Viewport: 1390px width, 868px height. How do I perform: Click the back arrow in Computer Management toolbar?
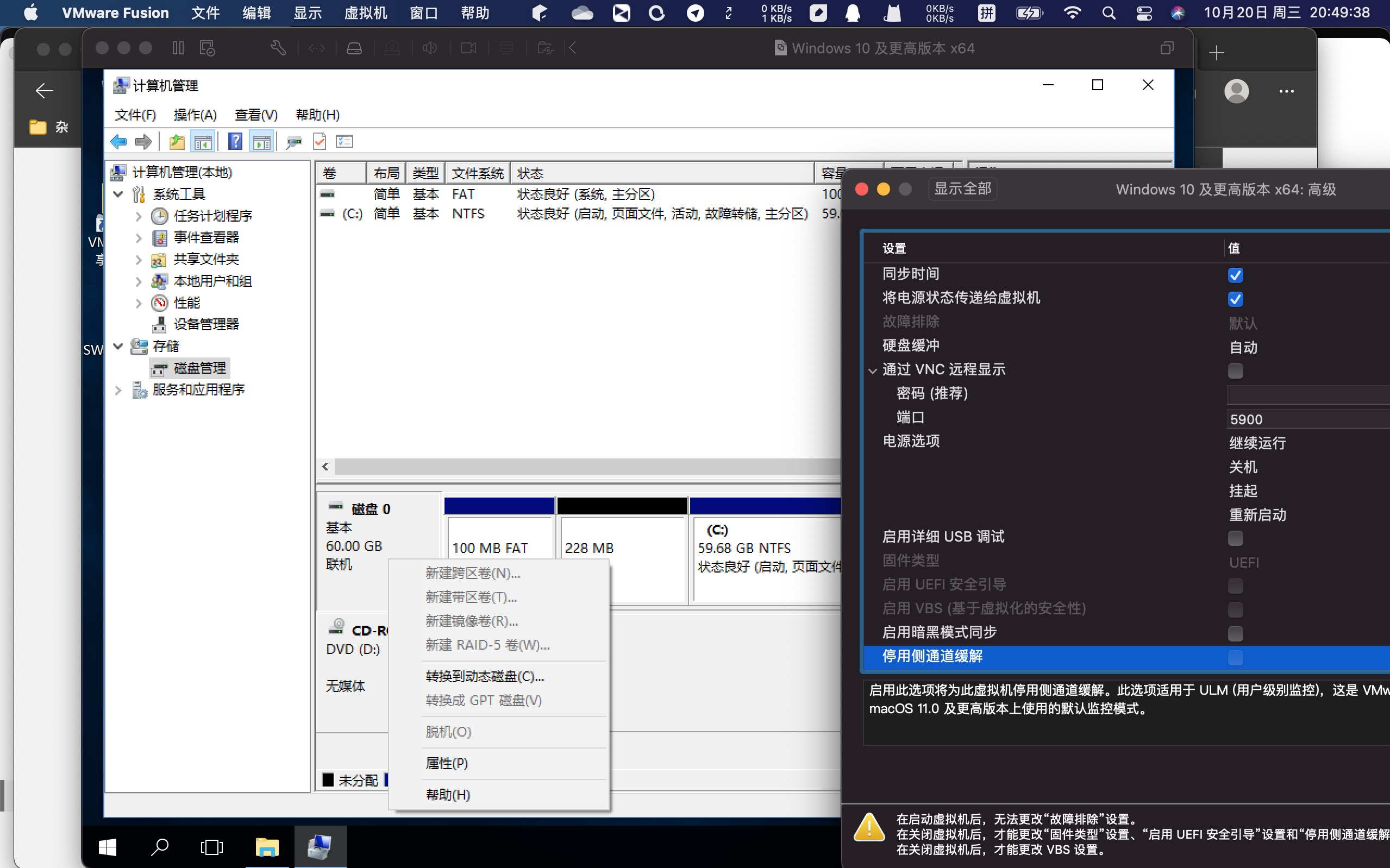pos(119,141)
